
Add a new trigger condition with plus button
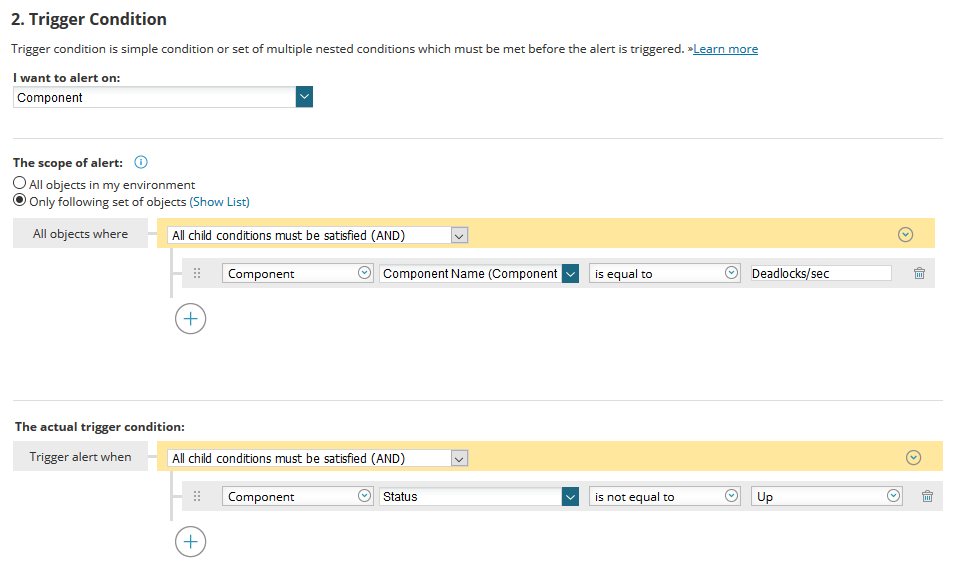[x=191, y=542]
